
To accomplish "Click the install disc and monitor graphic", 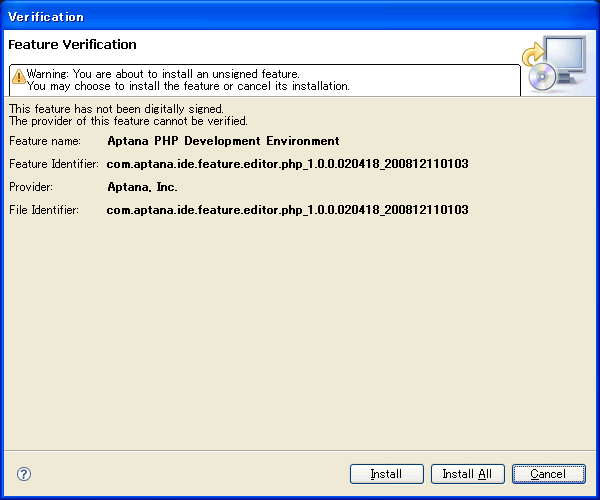I will (x=554, y=63).
